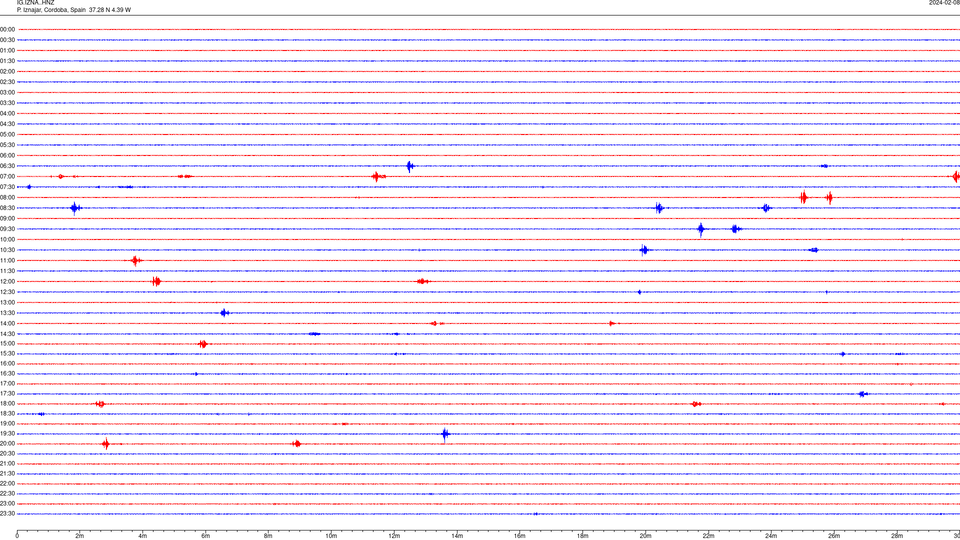This screenshot has width=960, height=540.
Task: Select the 06:30 trace time label
Action: click(x=7, y=166)
